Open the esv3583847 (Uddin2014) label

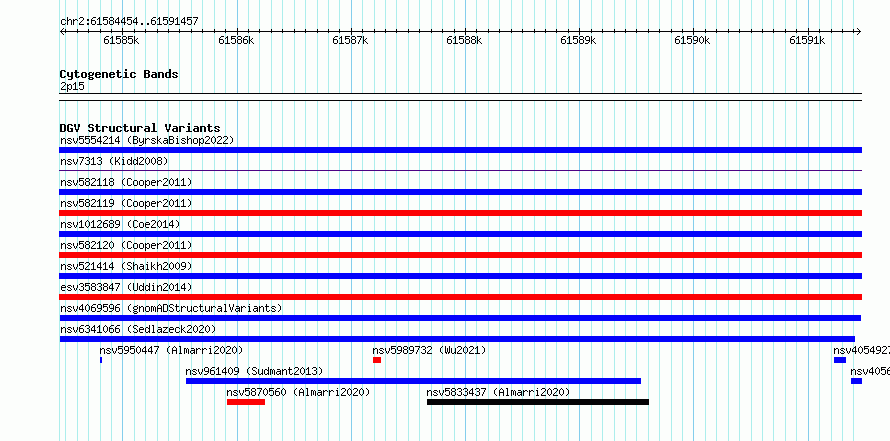pyautogui.click(x=126, y=287)
